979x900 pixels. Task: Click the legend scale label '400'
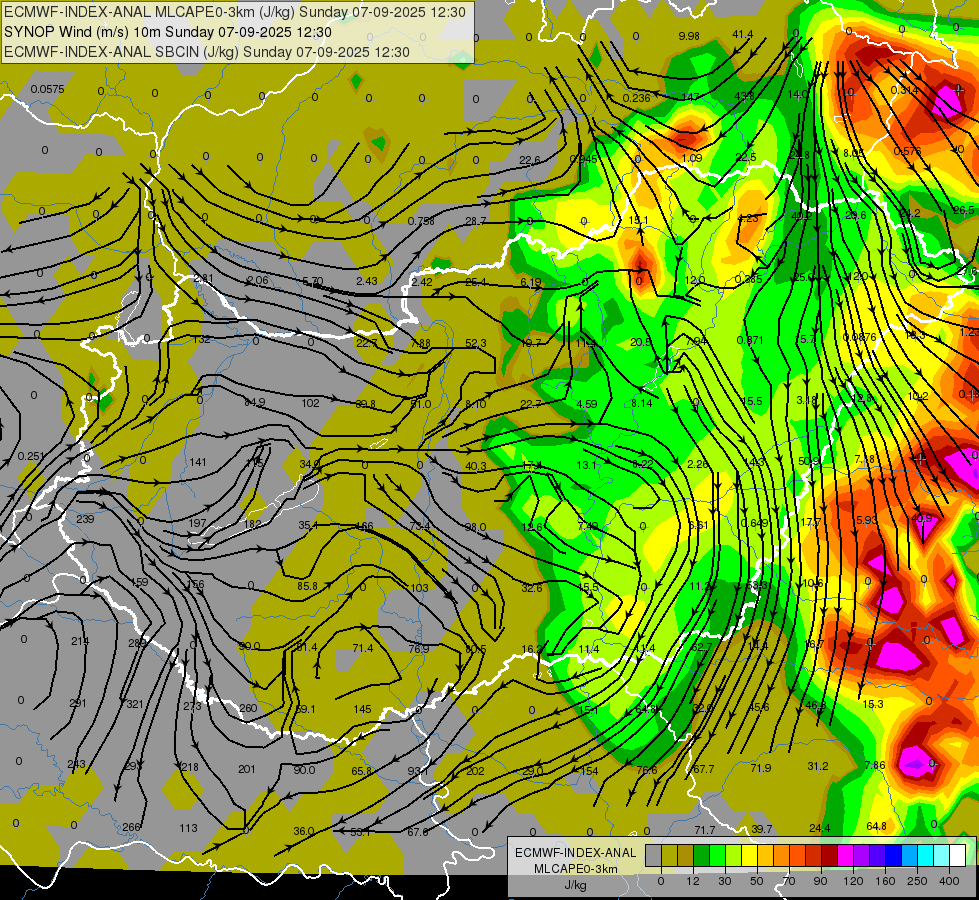point(949,881)
